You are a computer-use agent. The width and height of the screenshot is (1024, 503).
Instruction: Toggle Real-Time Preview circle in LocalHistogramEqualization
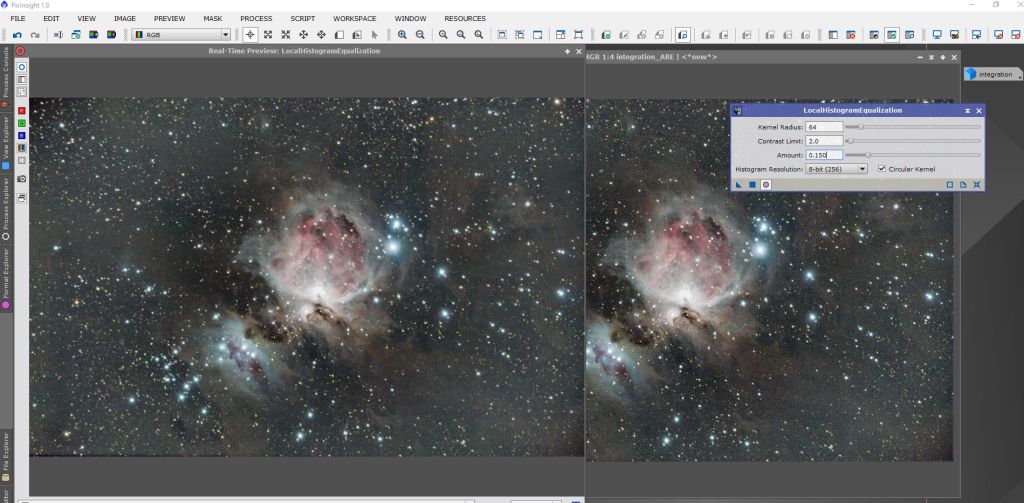766,185
